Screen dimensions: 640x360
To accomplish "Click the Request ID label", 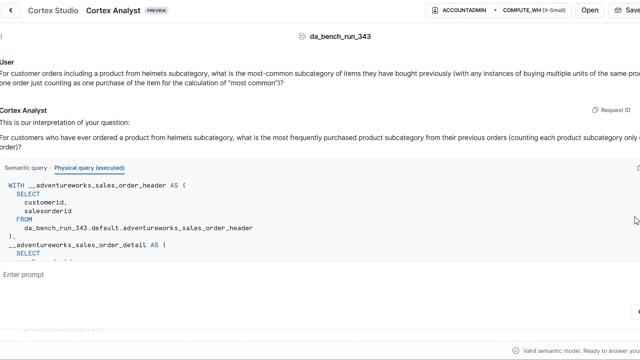I will click(616, 110).
